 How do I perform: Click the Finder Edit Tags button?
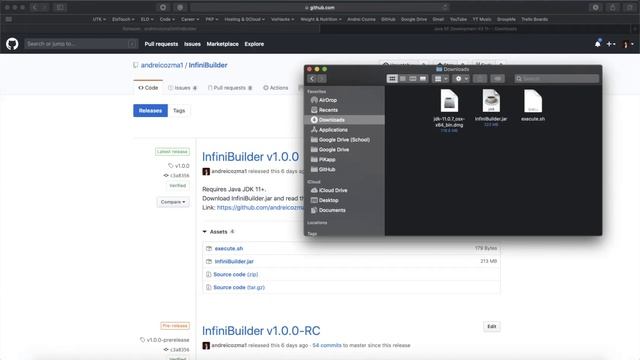[497, 79]
